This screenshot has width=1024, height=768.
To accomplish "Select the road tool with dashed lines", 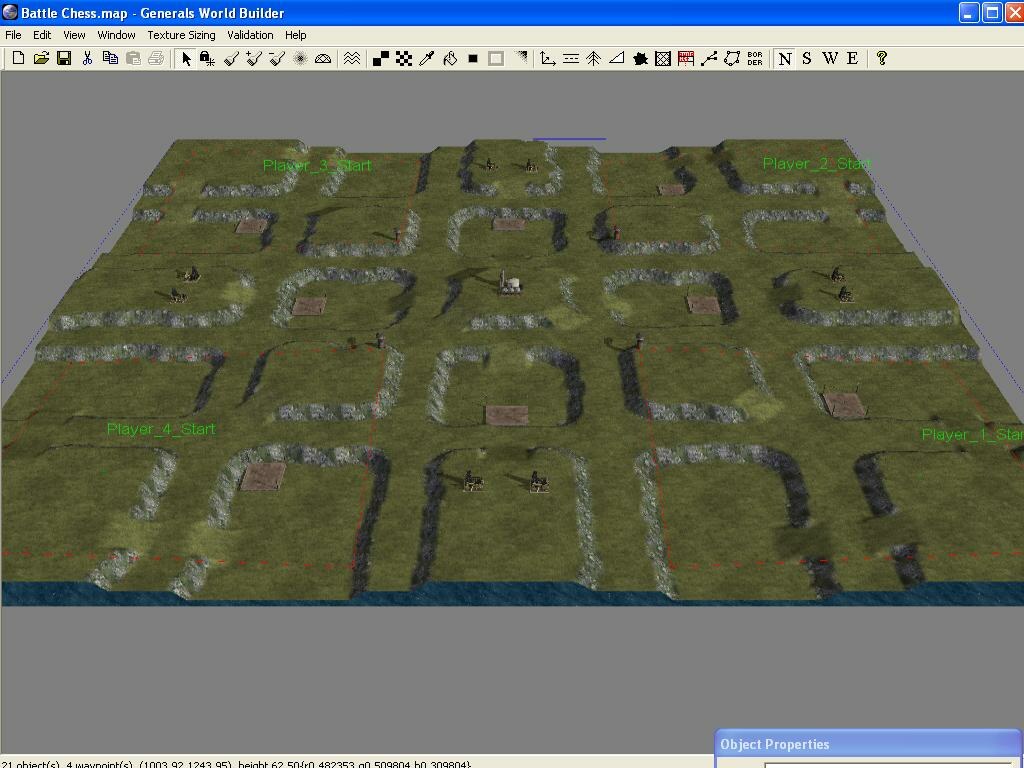I will pos(571,59).
